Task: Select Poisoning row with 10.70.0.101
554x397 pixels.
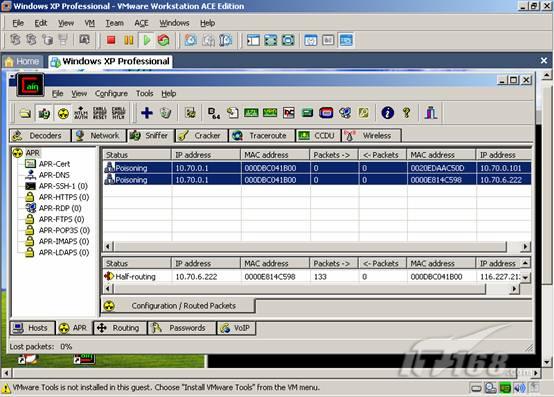Action: click(x=317, y=168)
